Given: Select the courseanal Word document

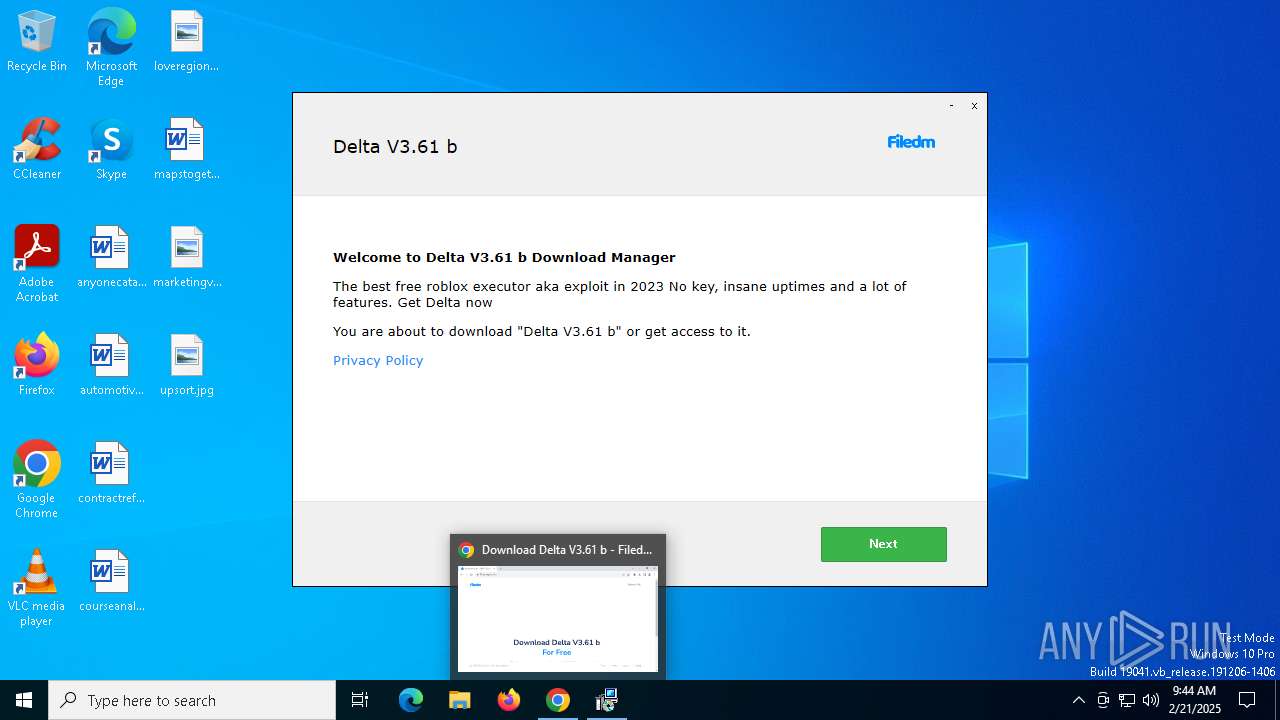Looking at the screenshot, I should (x=111, y=582).
